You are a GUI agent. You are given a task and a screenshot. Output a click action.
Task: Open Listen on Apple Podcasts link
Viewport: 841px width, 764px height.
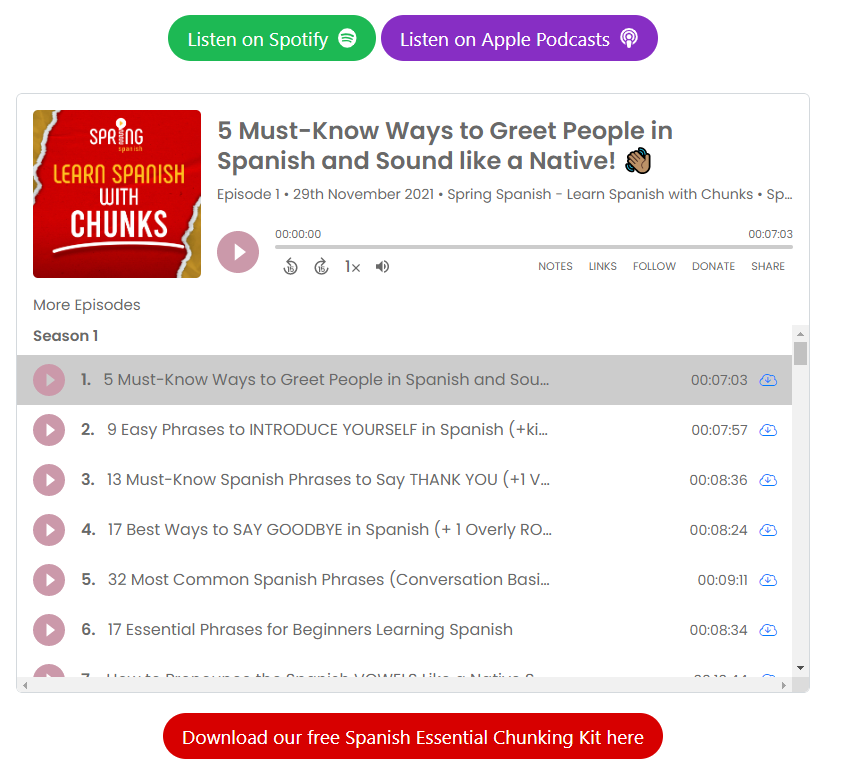click(519, 38)
